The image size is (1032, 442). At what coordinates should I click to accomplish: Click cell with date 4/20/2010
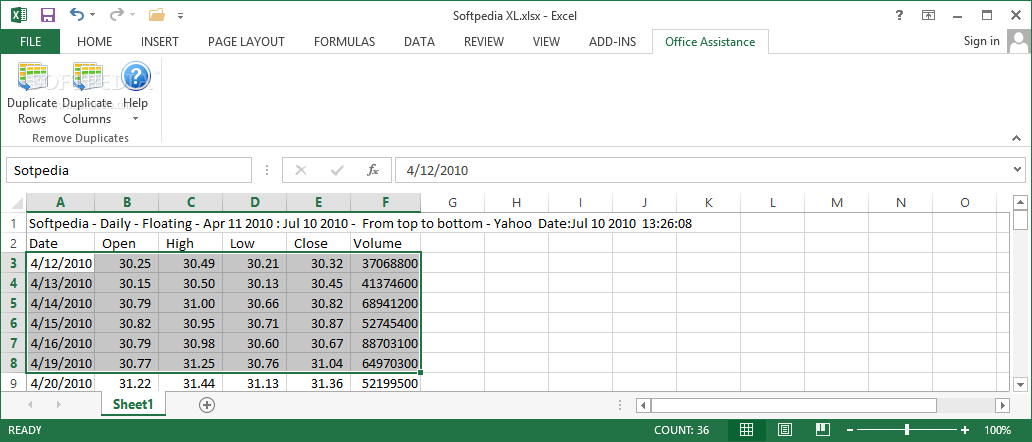[x=61, y=383]
